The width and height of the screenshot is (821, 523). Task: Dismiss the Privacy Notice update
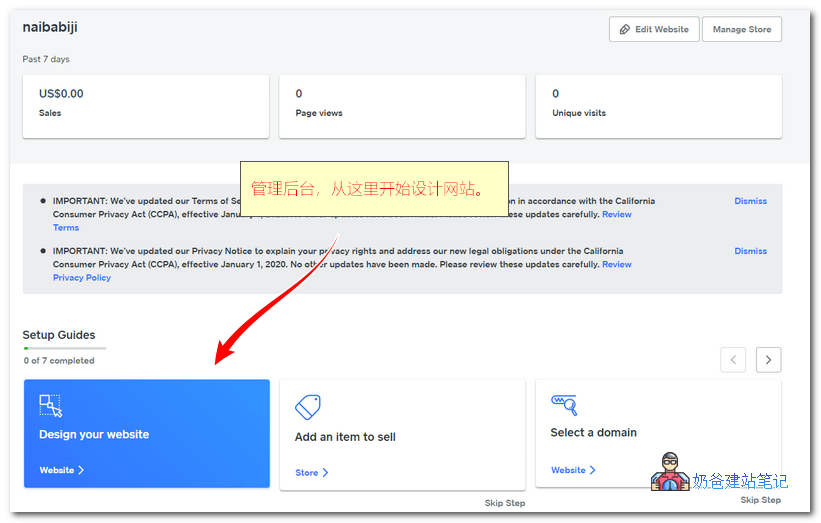click(x=750, y=251)
